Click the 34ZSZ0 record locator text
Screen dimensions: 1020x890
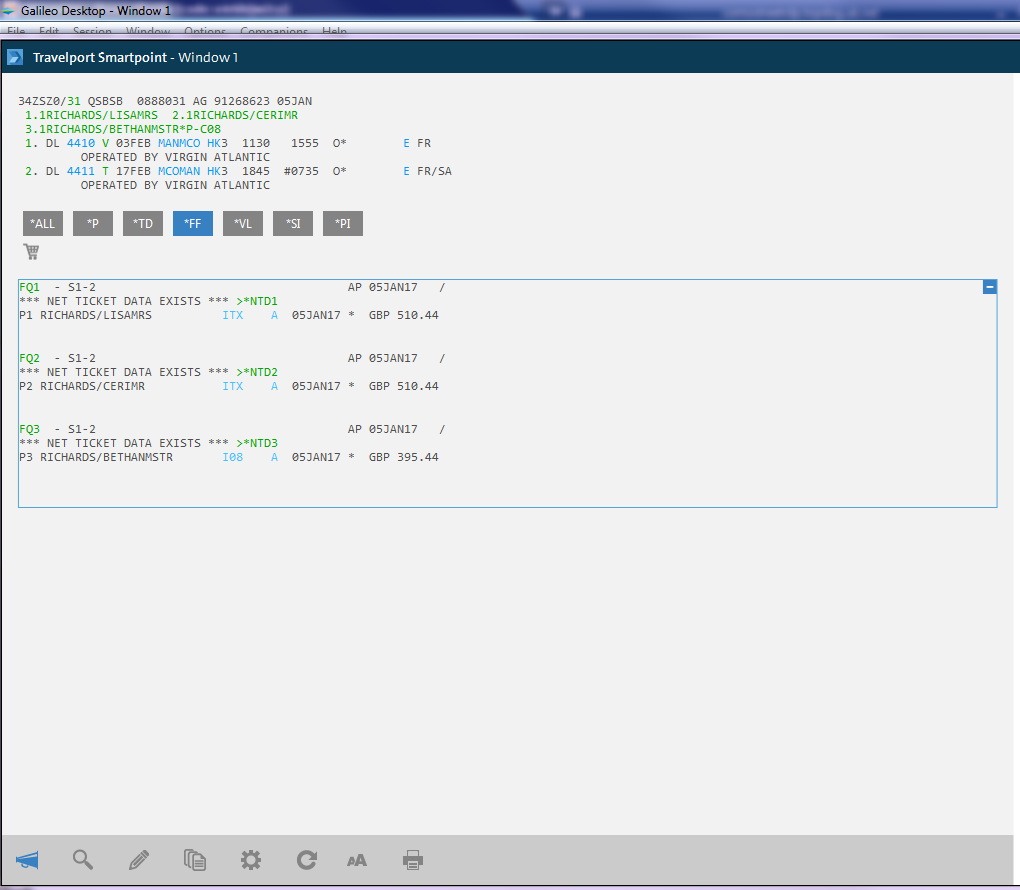[39, 101]
